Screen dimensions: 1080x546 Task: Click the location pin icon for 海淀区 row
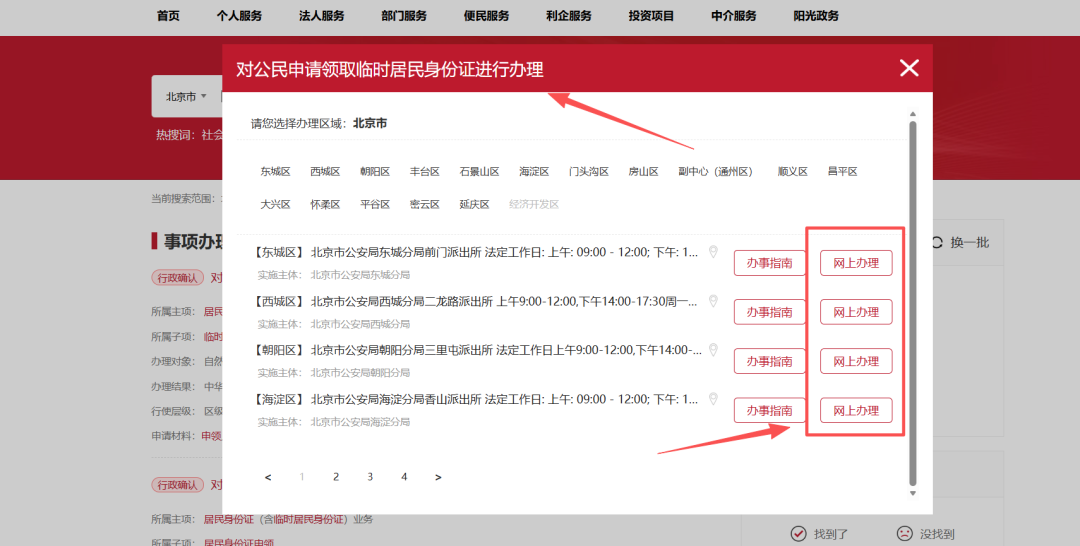[713, 399]
